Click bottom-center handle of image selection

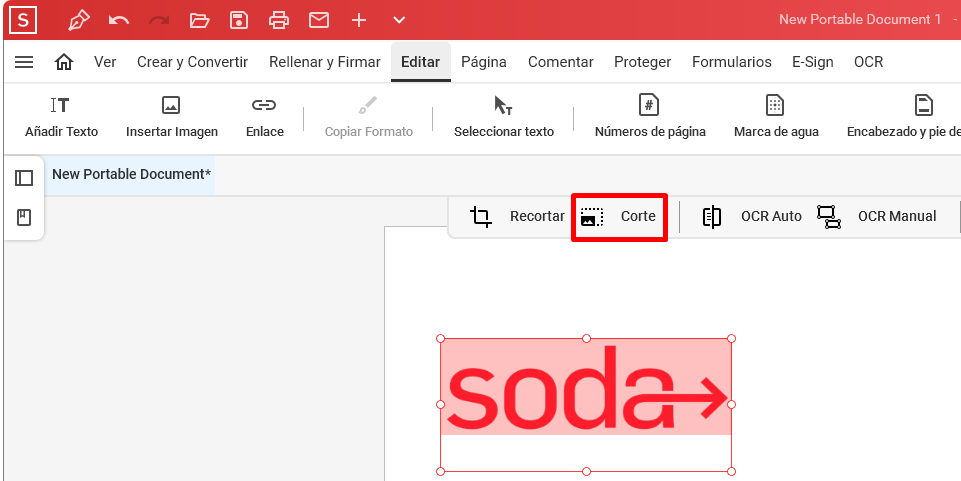point(586,471)
